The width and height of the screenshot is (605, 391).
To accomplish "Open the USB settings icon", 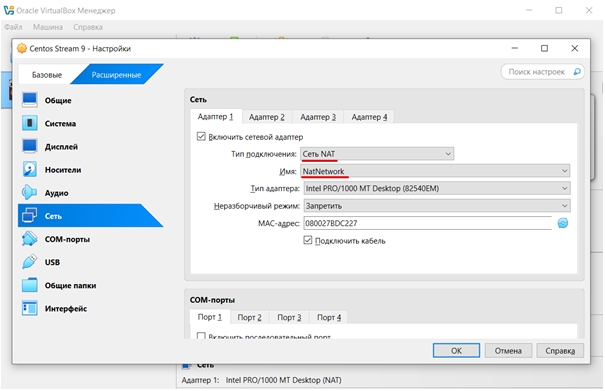I will point(30,262).
